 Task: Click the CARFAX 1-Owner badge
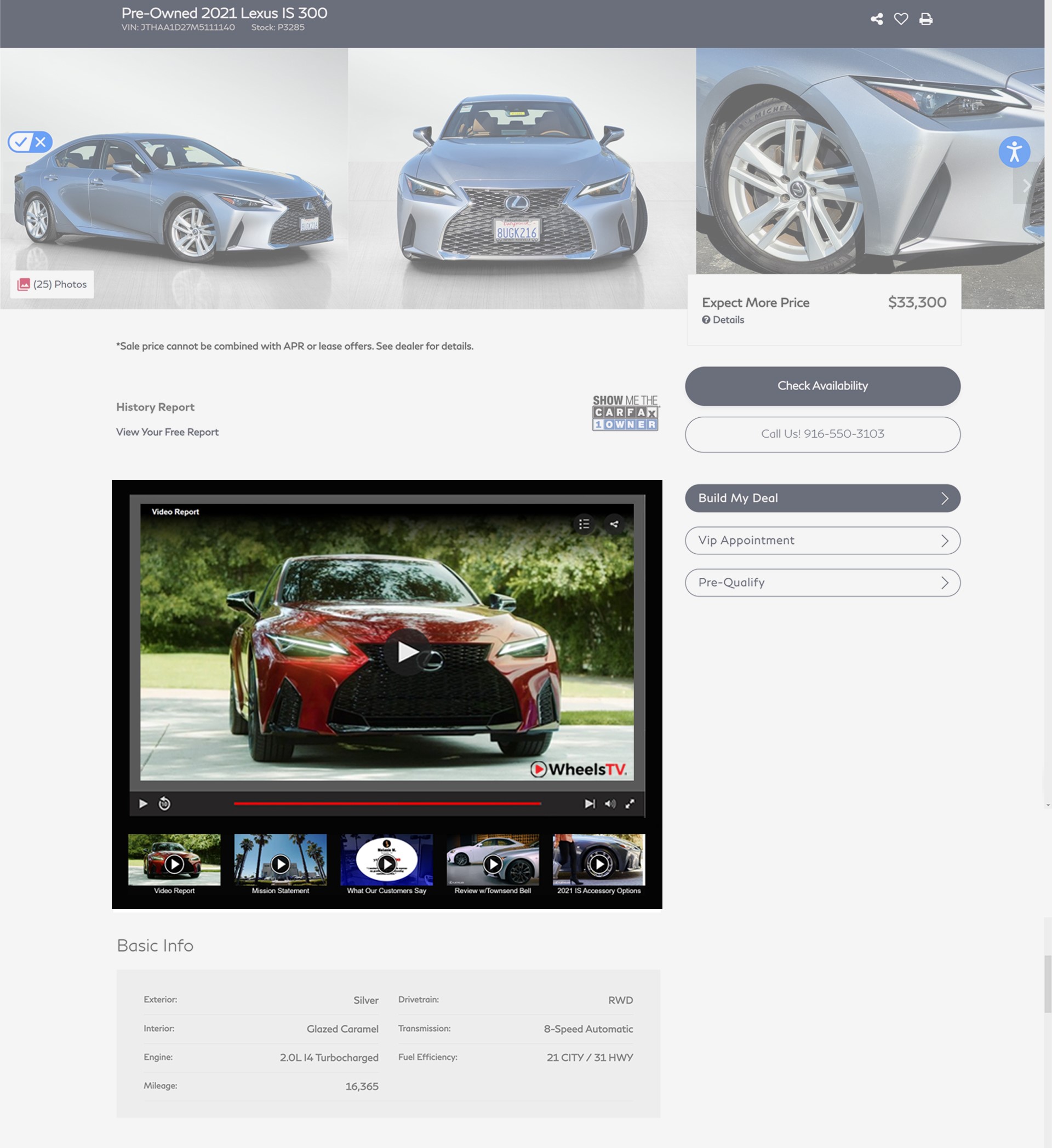tap(625, 412)
